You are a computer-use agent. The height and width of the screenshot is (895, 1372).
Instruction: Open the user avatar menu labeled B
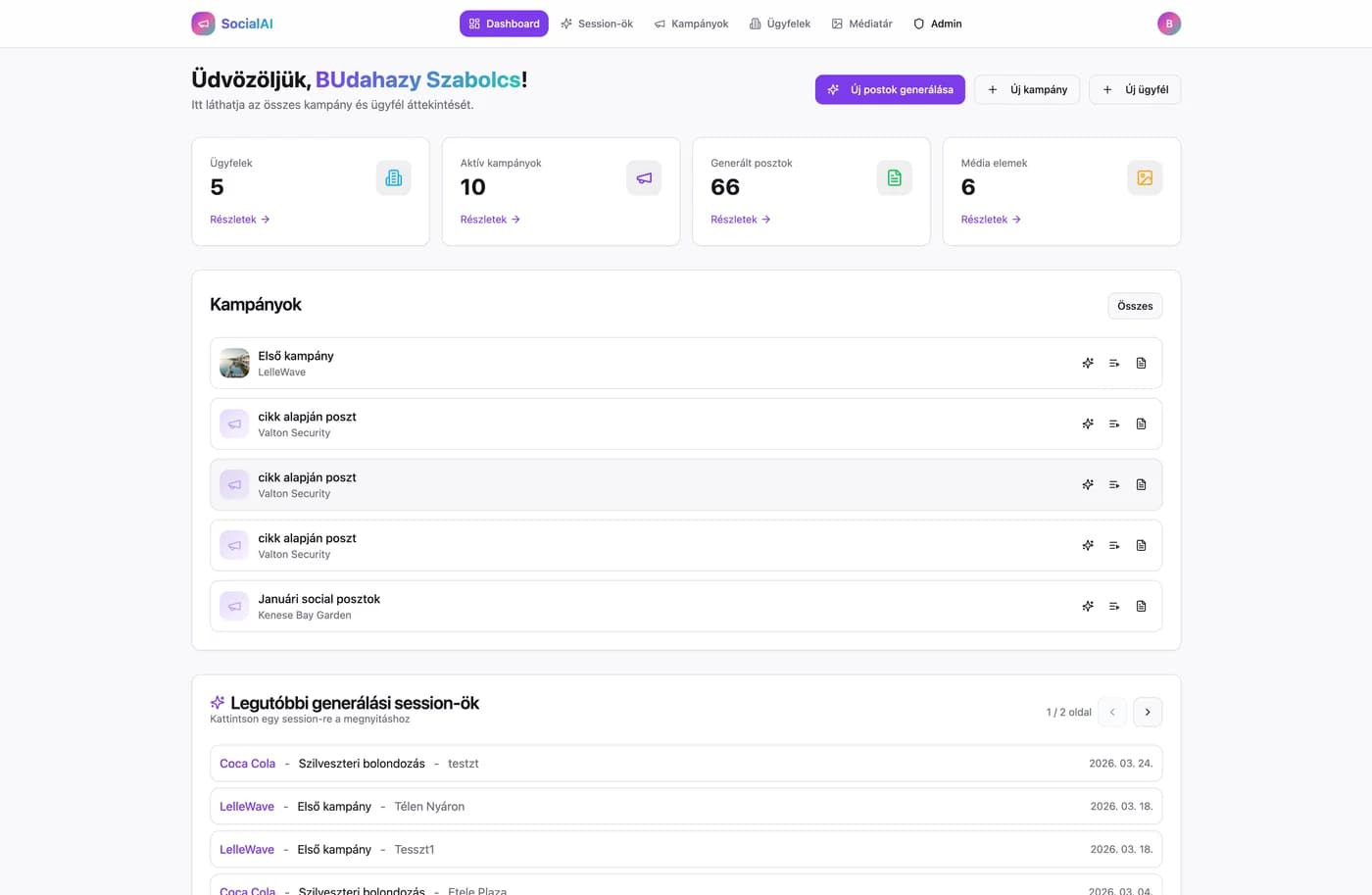click(x=1168, y=24)
